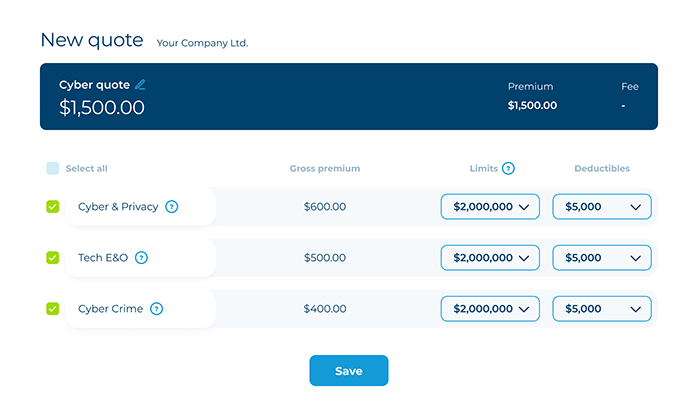This screenshot has height=418, width=698.
Task: Click the Save button
Action: tap(349, 370)
